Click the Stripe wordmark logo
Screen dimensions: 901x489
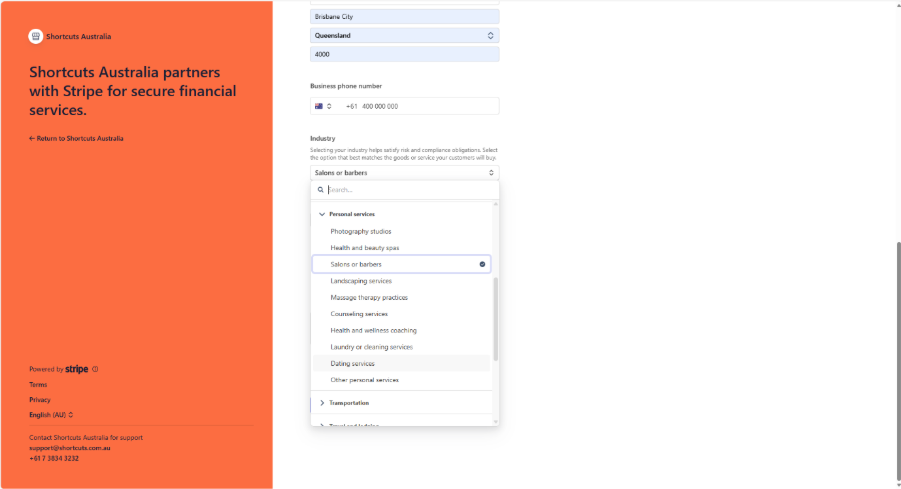(x=77, y=369)
